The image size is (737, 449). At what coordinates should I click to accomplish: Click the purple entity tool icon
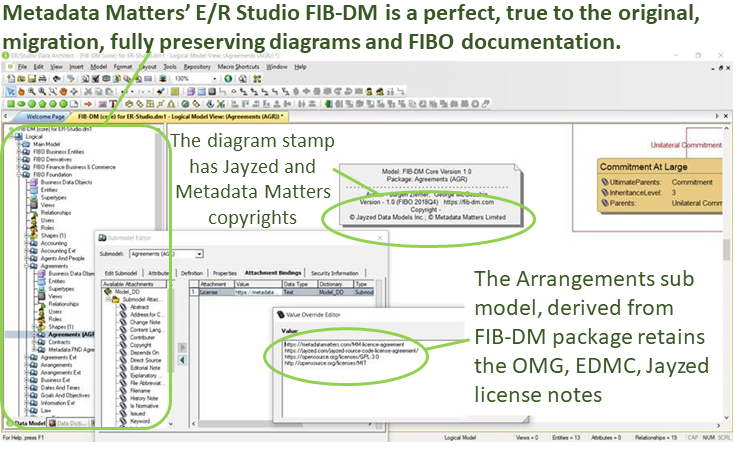pos(191,91)
